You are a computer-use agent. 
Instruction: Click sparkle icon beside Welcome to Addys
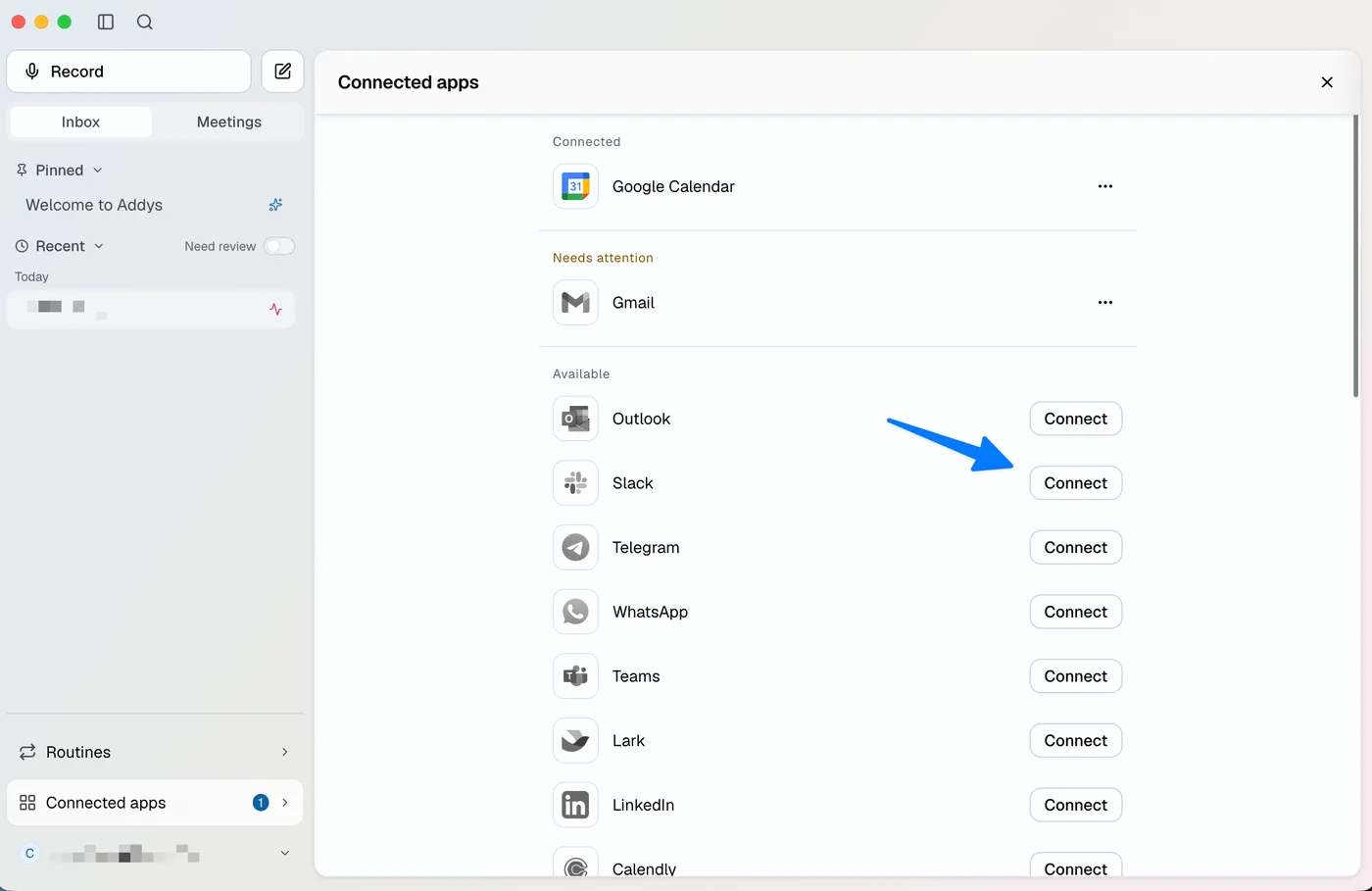[x=275, y=205]
